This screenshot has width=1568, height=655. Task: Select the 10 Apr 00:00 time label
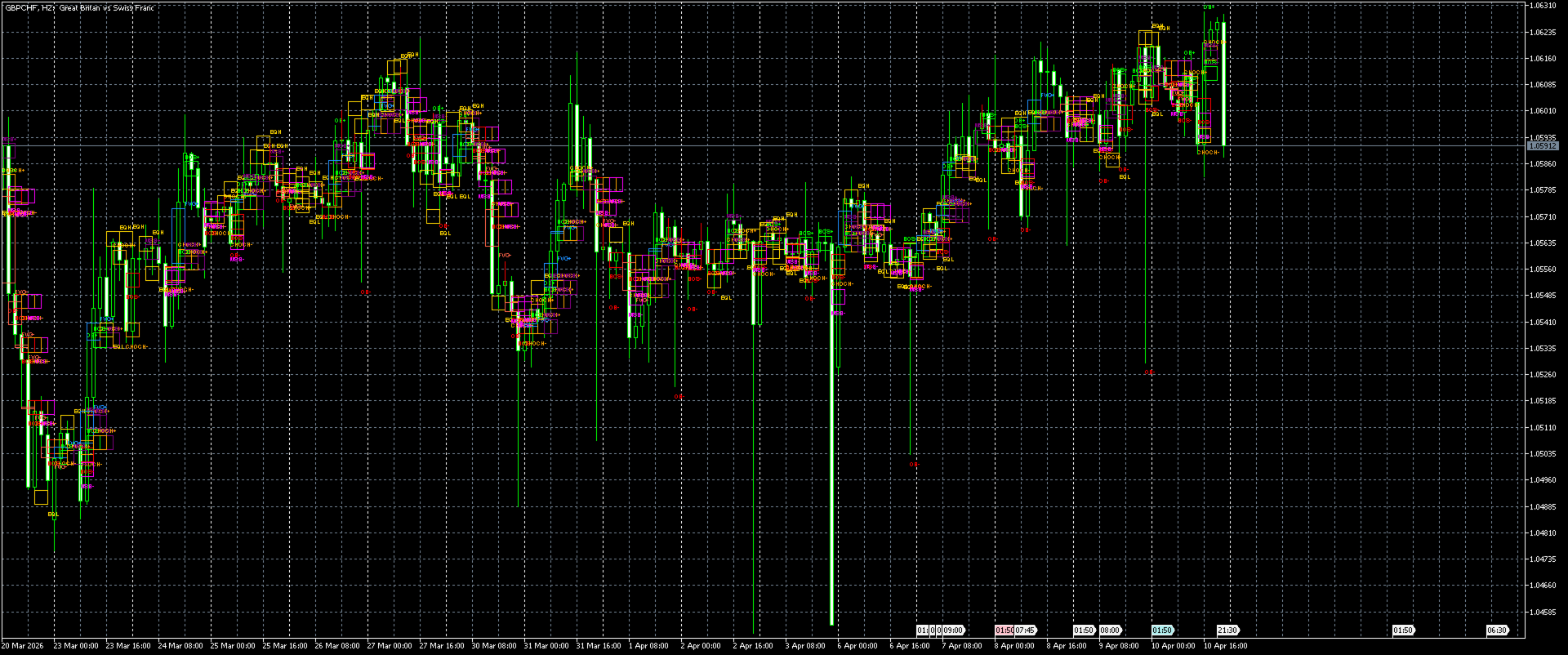tap(1174, 646)
